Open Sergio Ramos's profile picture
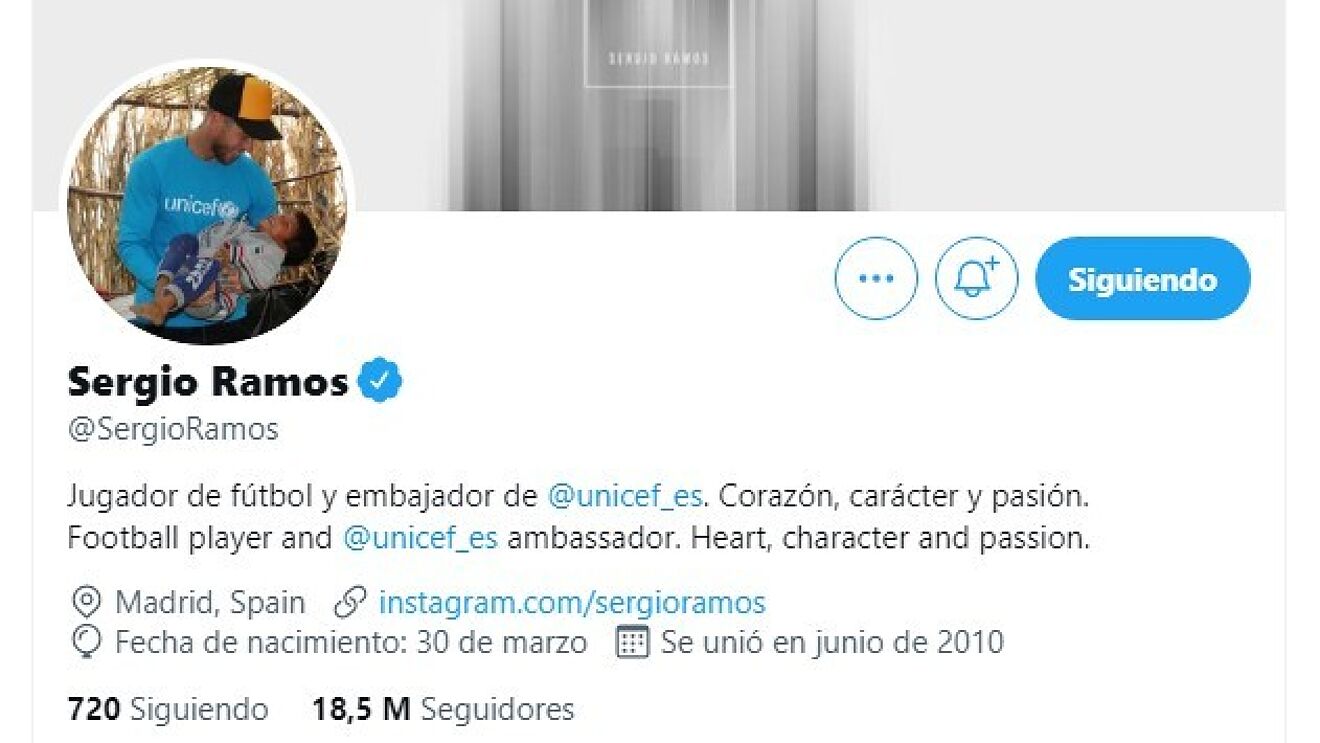Image resolution: width=1320 pixels, height=743 pixels. tap(207, 205)
